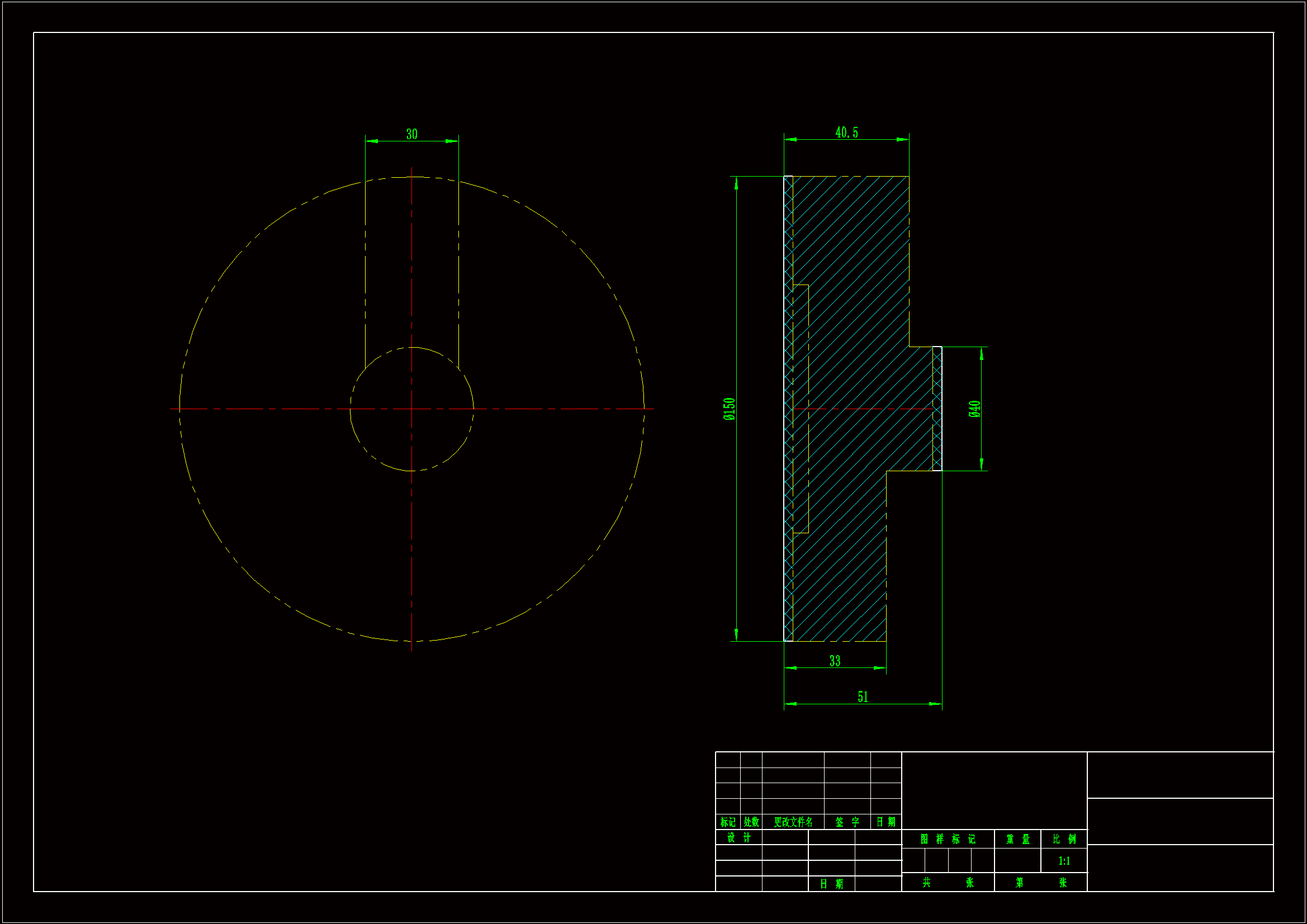Select the 比例 title block label
1307x924 pixels.
coord(1063,839)
